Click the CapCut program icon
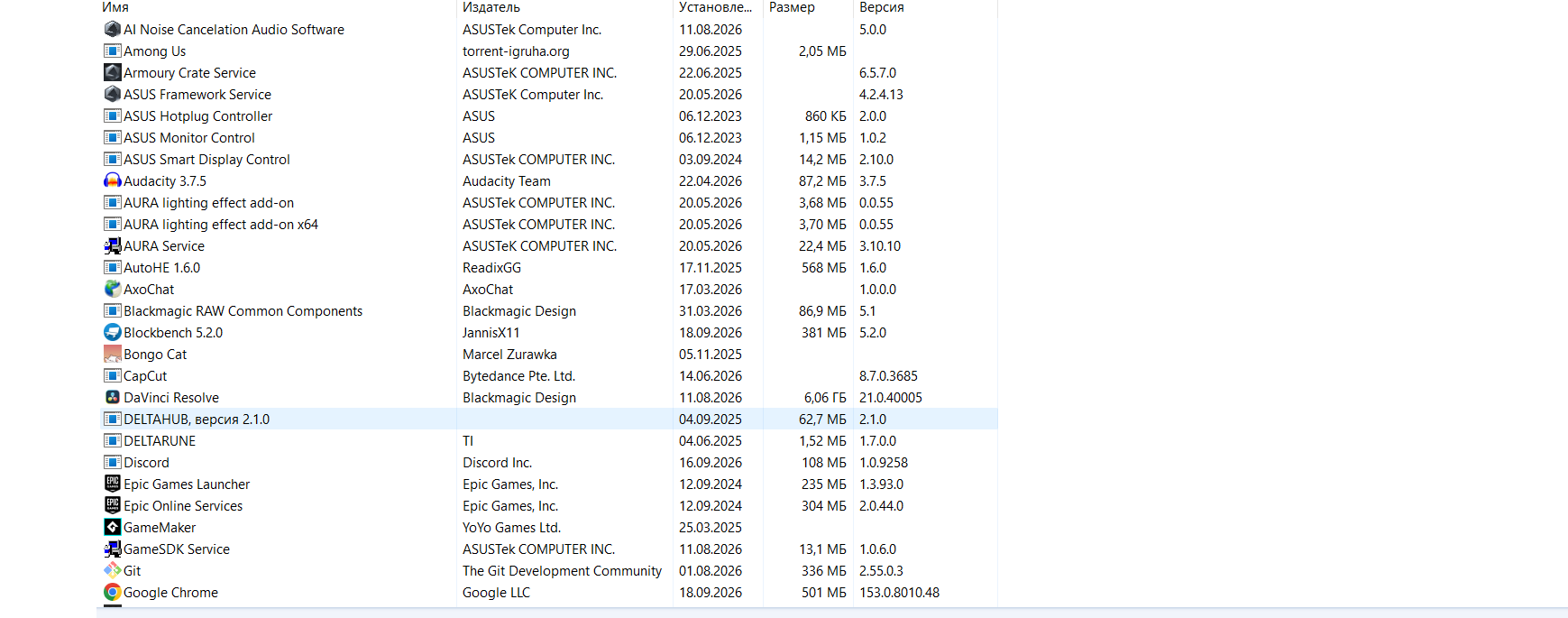Viewport: 1568px width, 618px height. coord(113,375)
